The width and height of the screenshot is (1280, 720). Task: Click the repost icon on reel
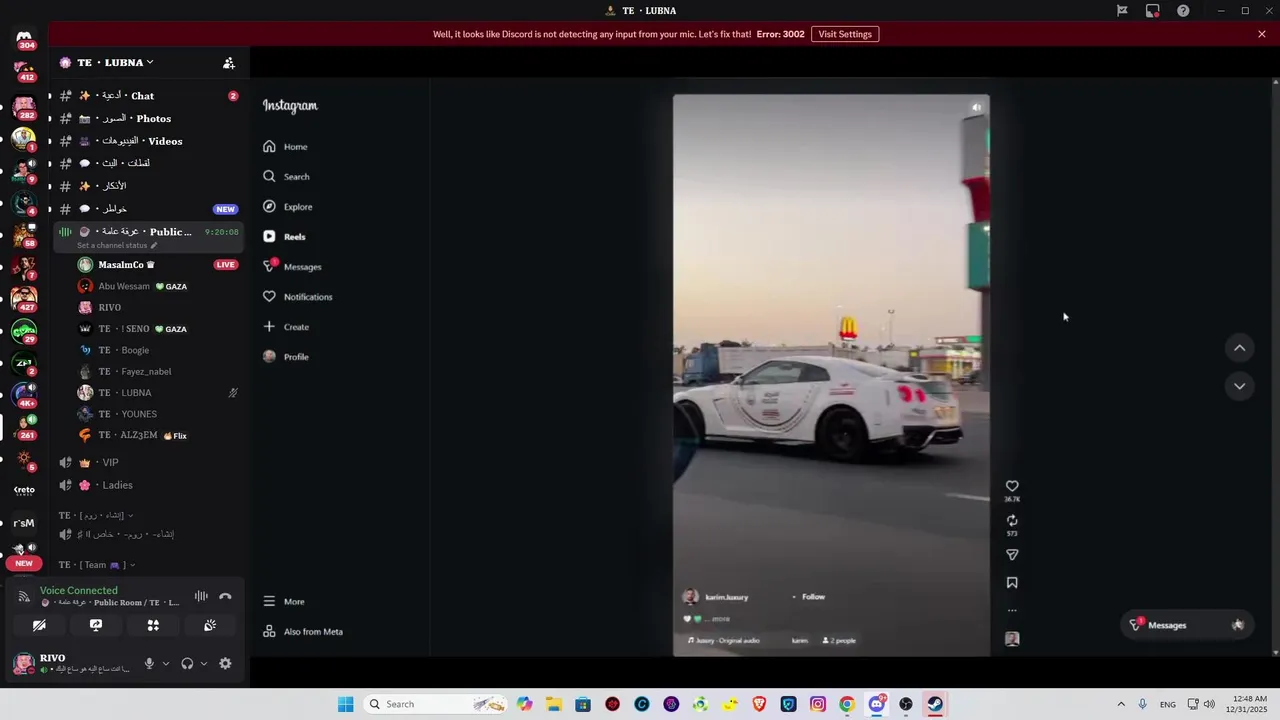[x=1012, y=521]
